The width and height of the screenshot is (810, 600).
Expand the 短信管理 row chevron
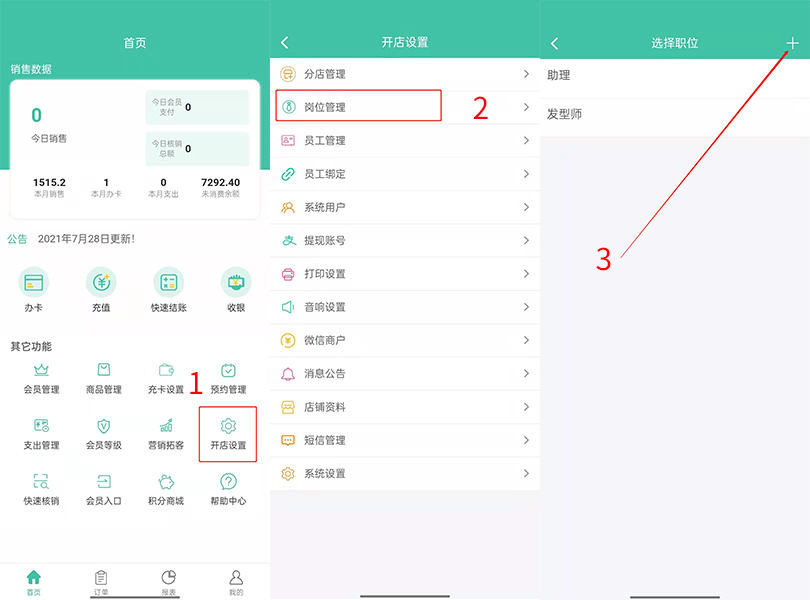[x=526, y=440]
